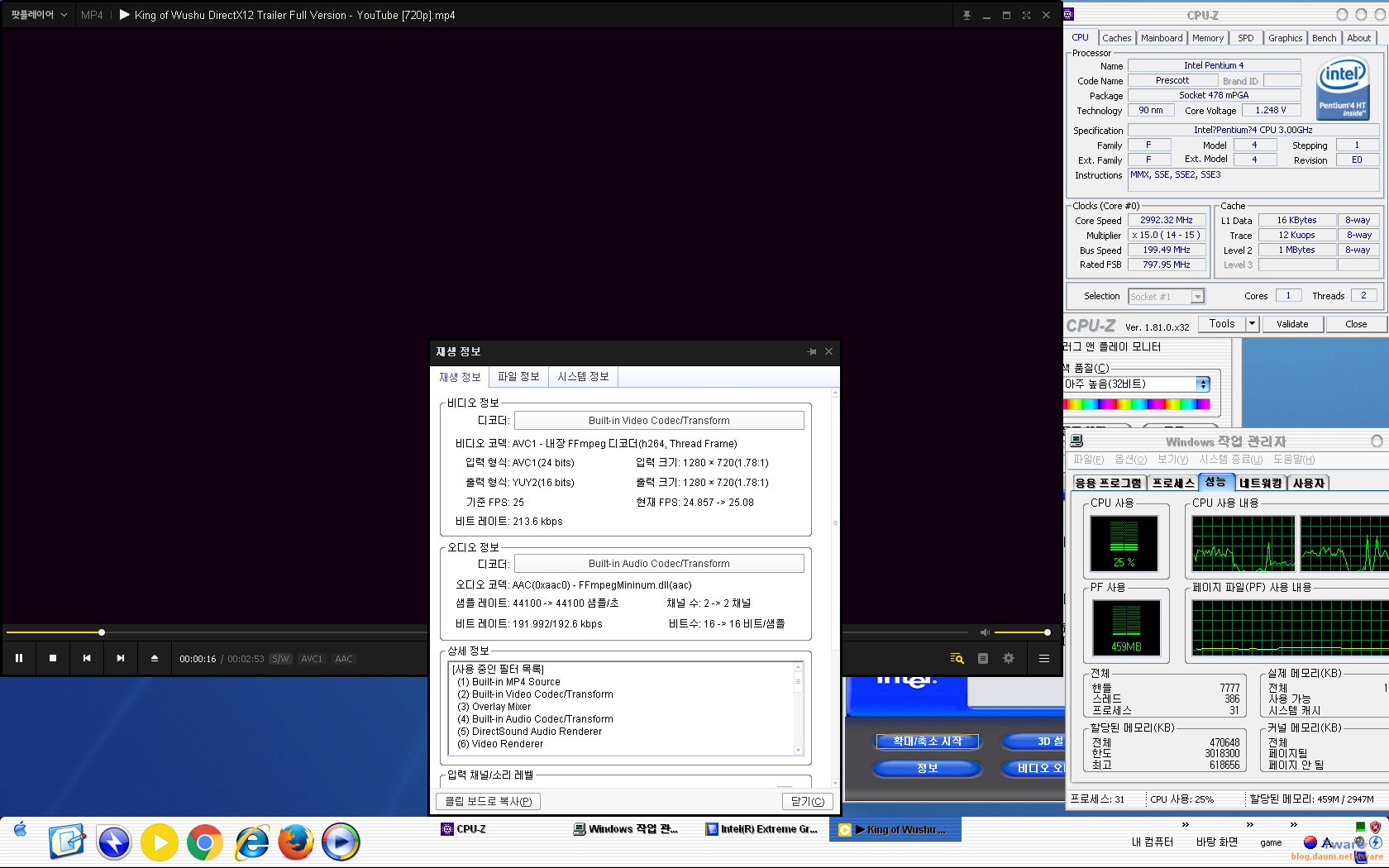Pin the 재생 정보 dialog
The height and width of the screenshot is (868, 1389).
pos(812,351)
